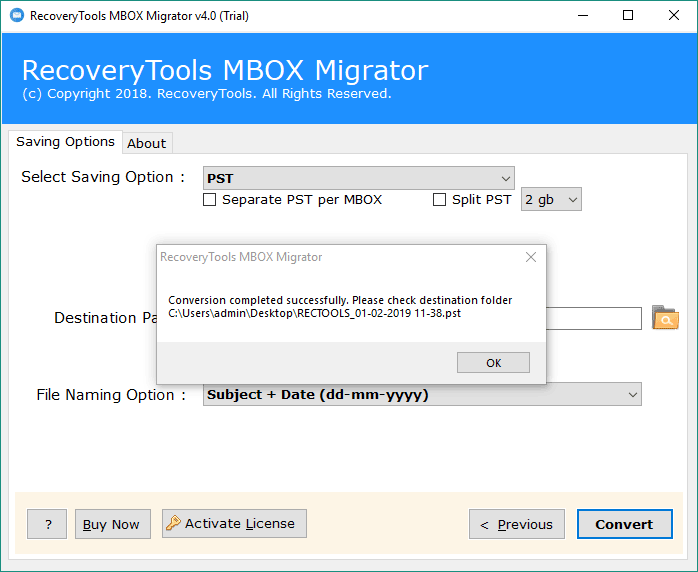Image resolution: width=698 pixels, height=572 pixels.
Task: Close the main MBOX Migrator window
Action: 674,16
